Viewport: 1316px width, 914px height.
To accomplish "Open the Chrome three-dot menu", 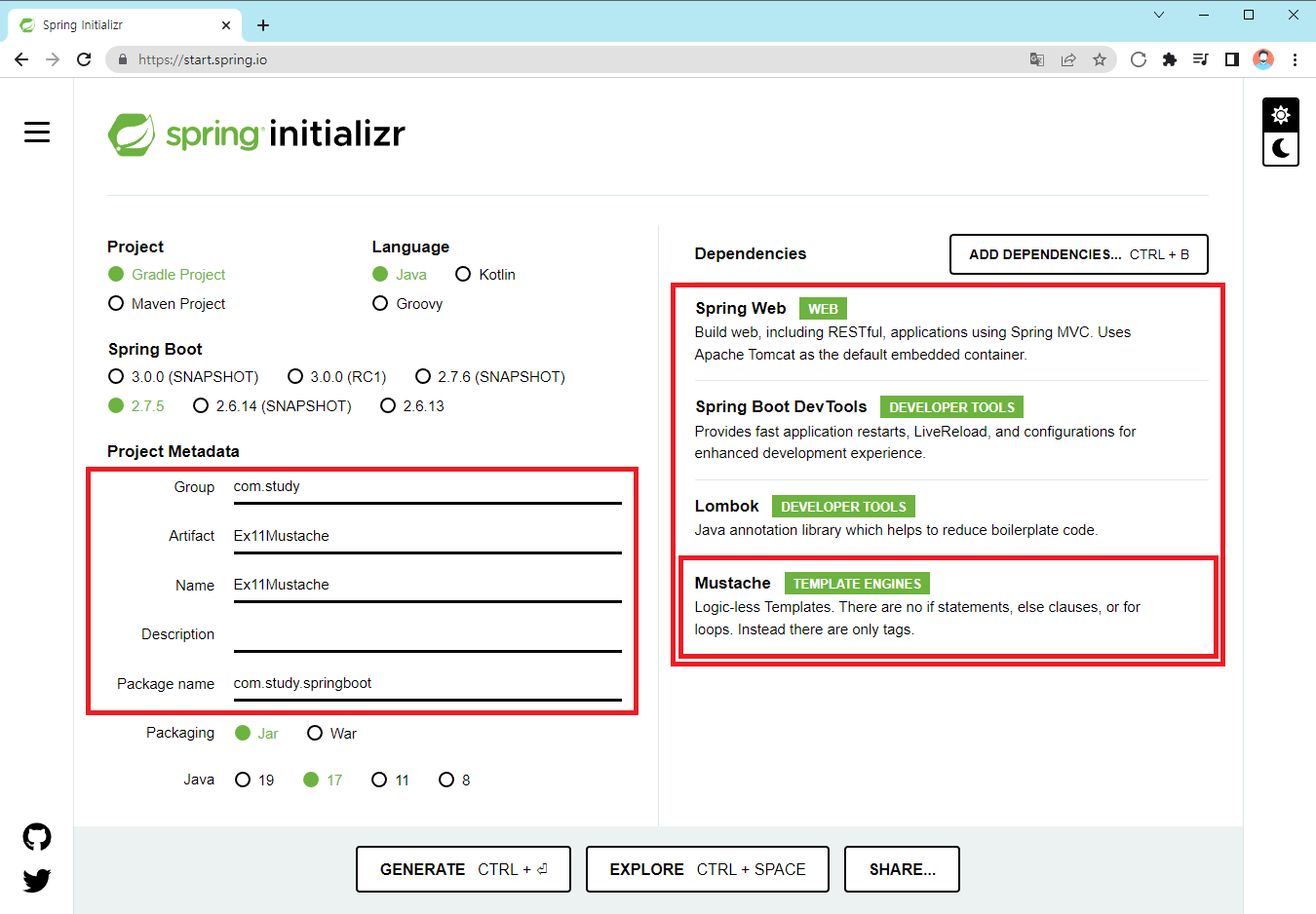I will (1295, 59).
